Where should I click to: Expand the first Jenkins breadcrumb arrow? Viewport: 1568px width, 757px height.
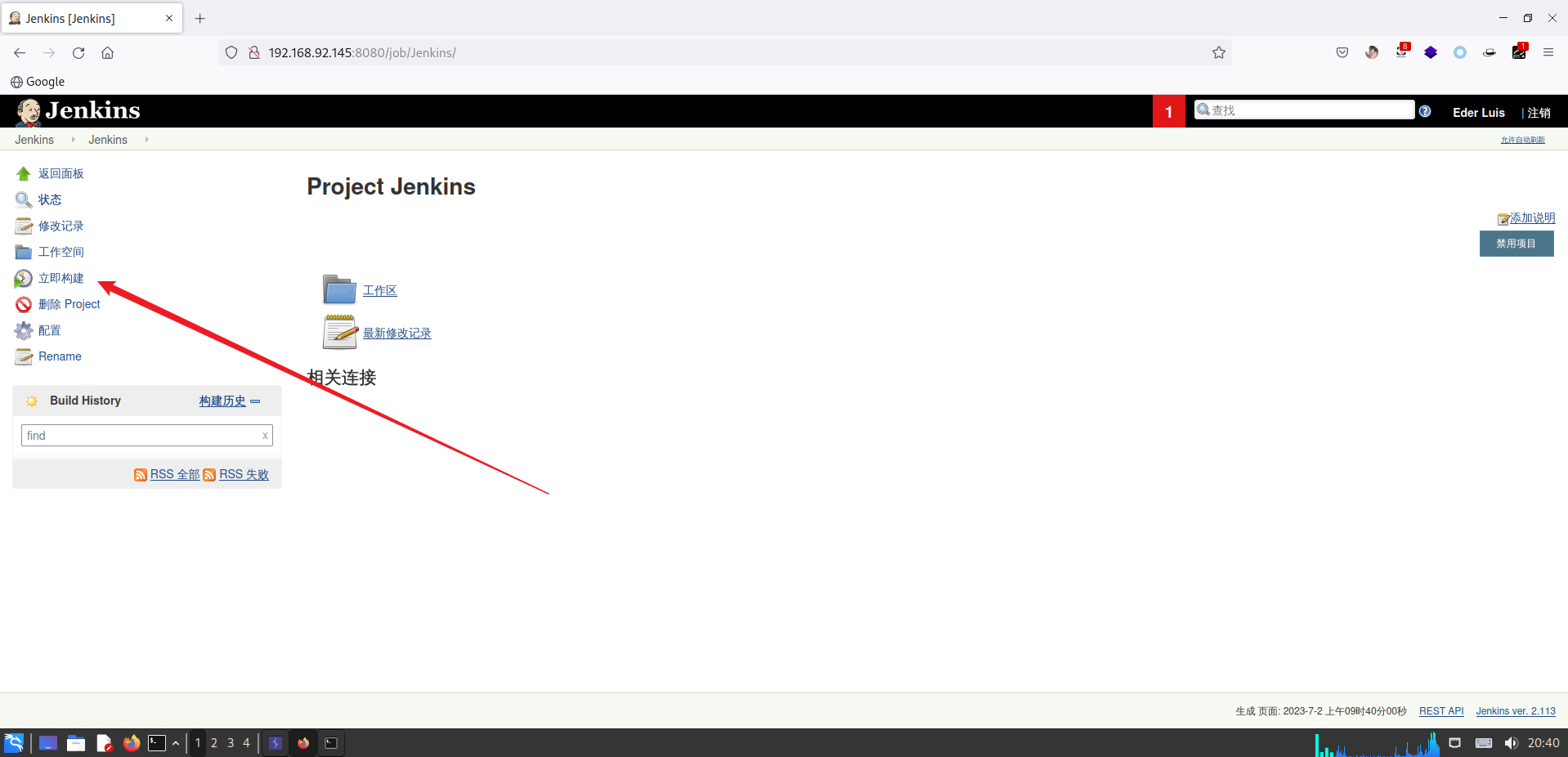(73, 140)
